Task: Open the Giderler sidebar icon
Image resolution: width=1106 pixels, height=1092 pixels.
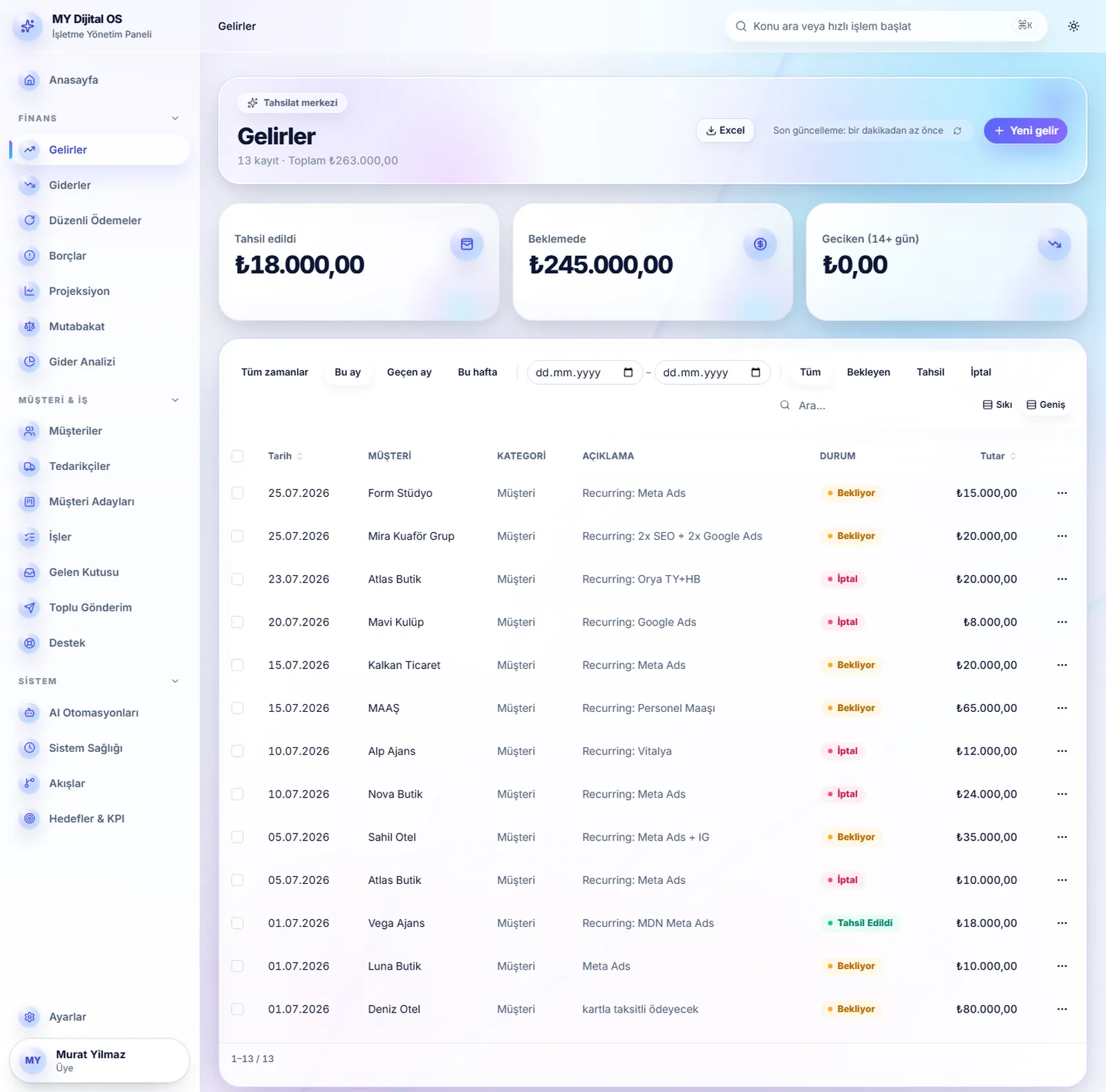Action: tap(30, 185)
